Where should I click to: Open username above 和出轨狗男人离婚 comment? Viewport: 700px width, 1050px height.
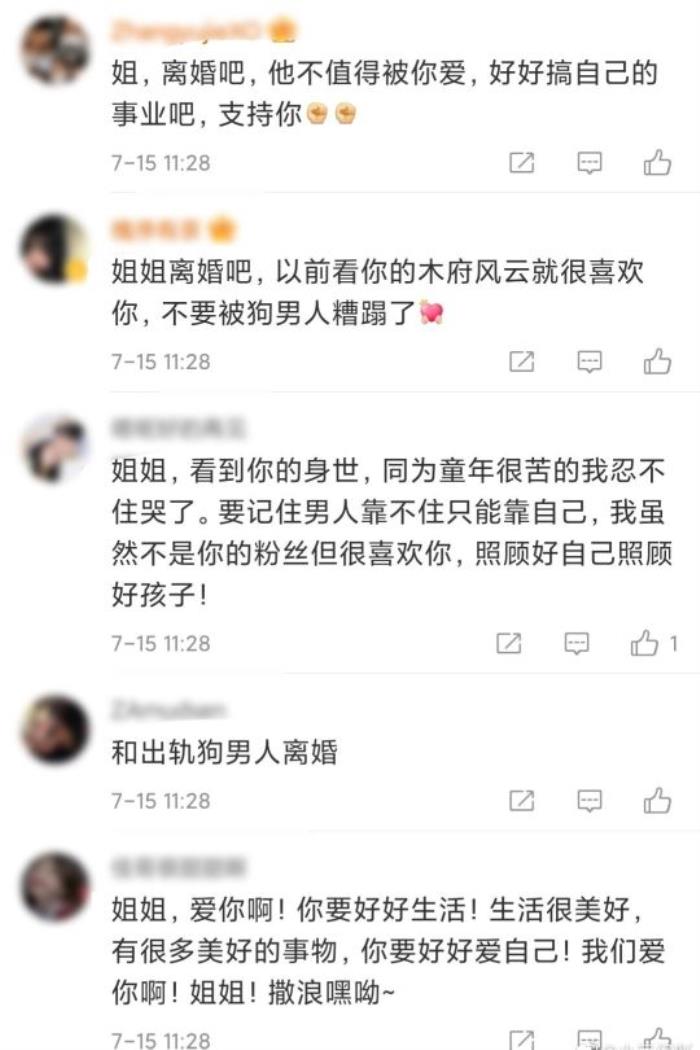169,708
